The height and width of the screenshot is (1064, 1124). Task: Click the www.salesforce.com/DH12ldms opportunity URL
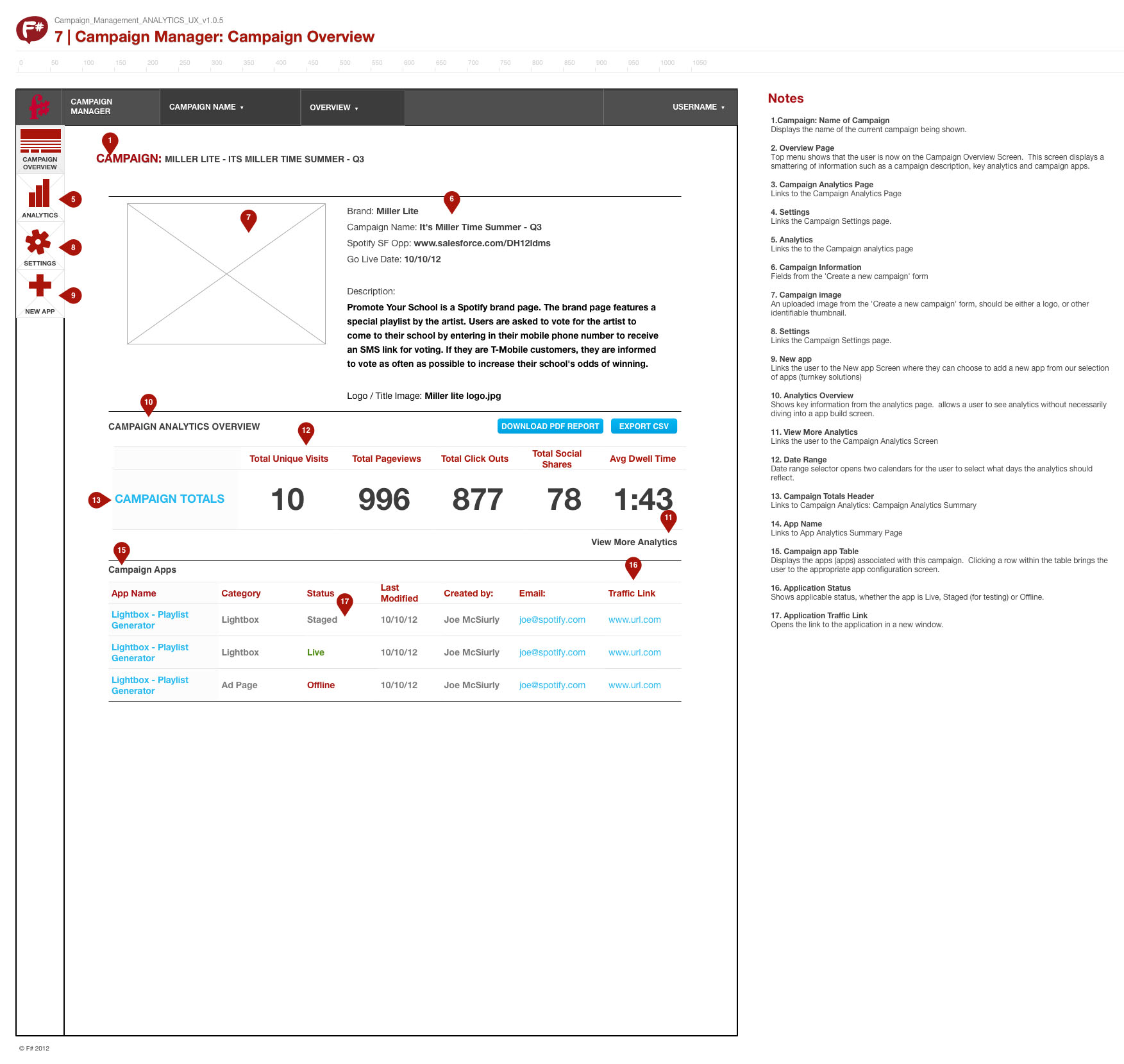pyautogui.click(x=482, y=244)
